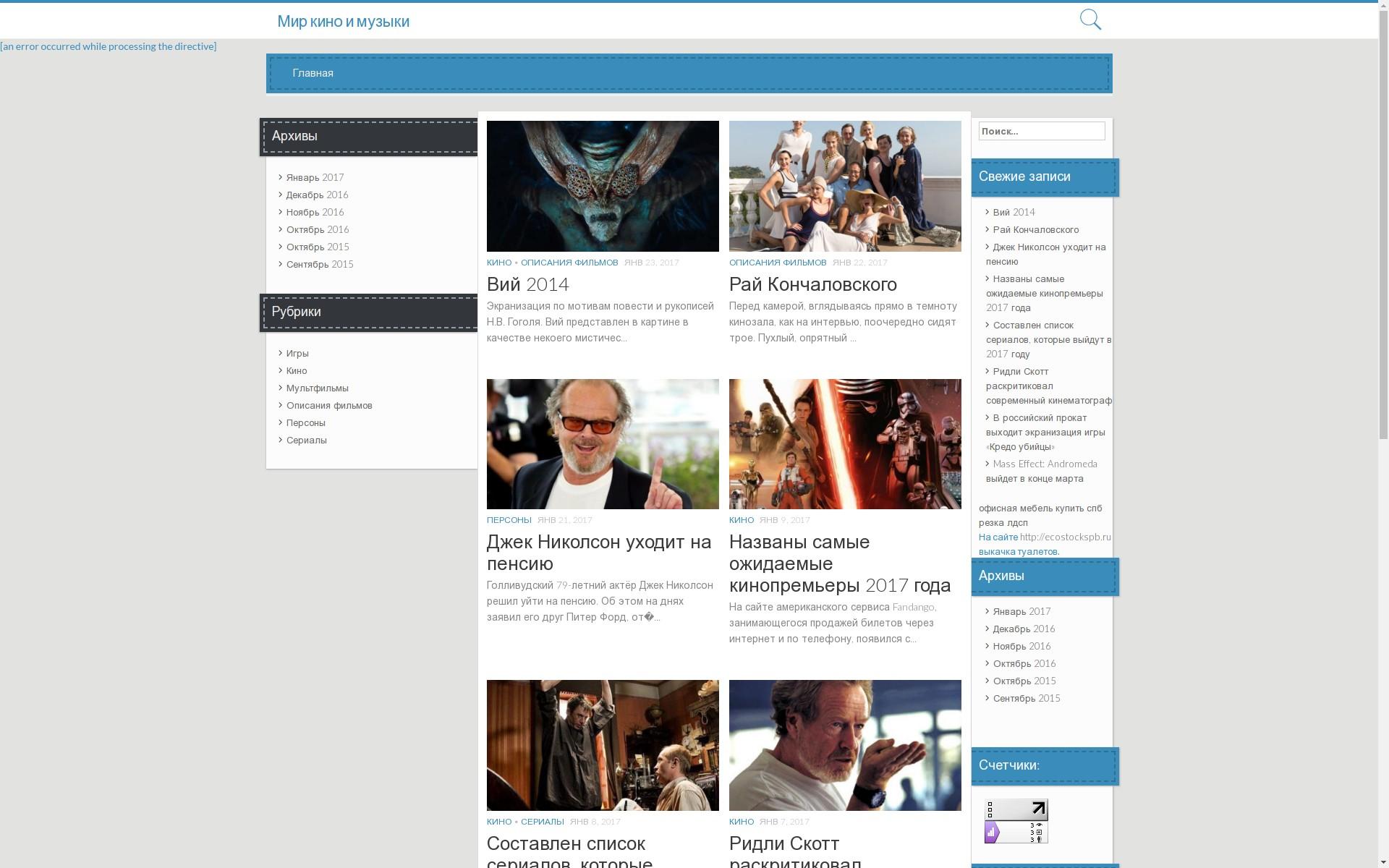This screenshot has width=1389, height=868.
Task: Open Ридли Скотт entry in Свежие записи
Action: 1049,386
